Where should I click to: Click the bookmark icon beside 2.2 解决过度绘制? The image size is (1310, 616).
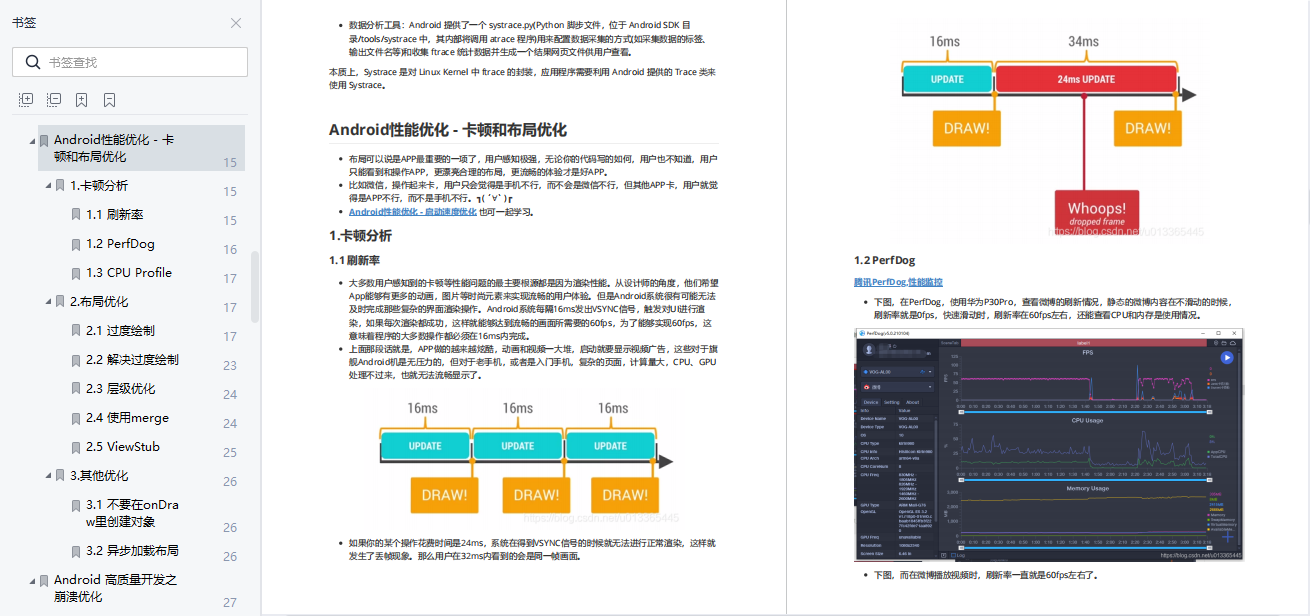(76, 360)
